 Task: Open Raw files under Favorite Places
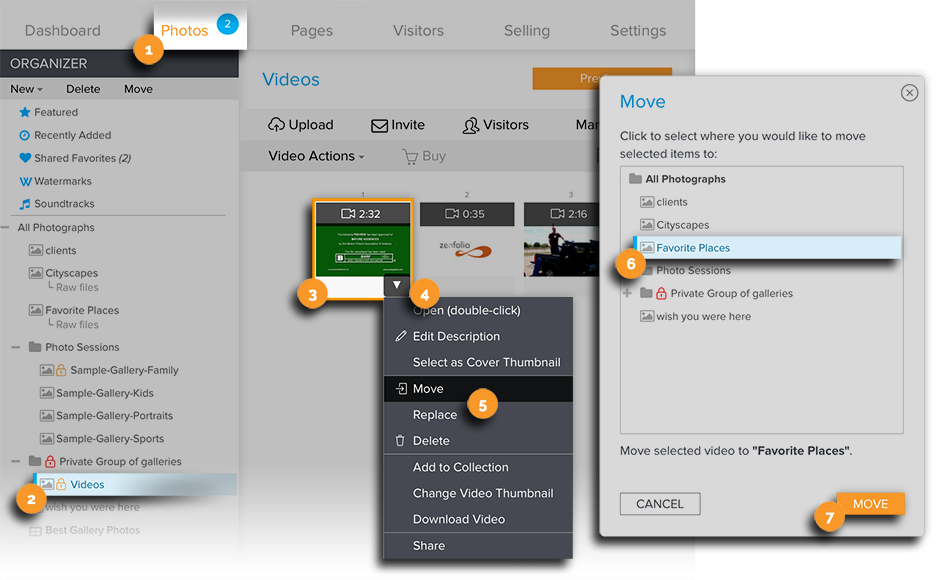pos(77,325)
